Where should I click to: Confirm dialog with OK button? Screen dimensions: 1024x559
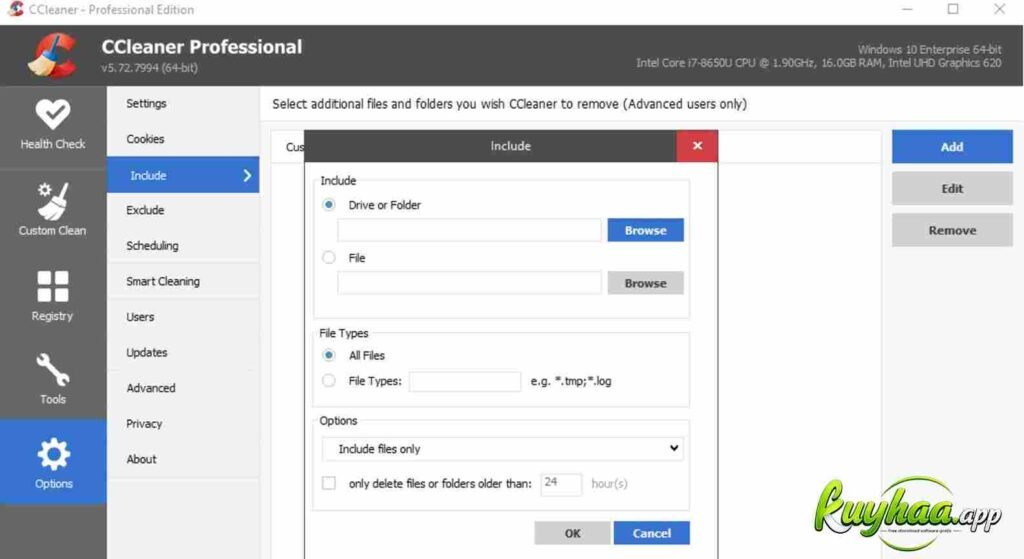tap(572, 533)
